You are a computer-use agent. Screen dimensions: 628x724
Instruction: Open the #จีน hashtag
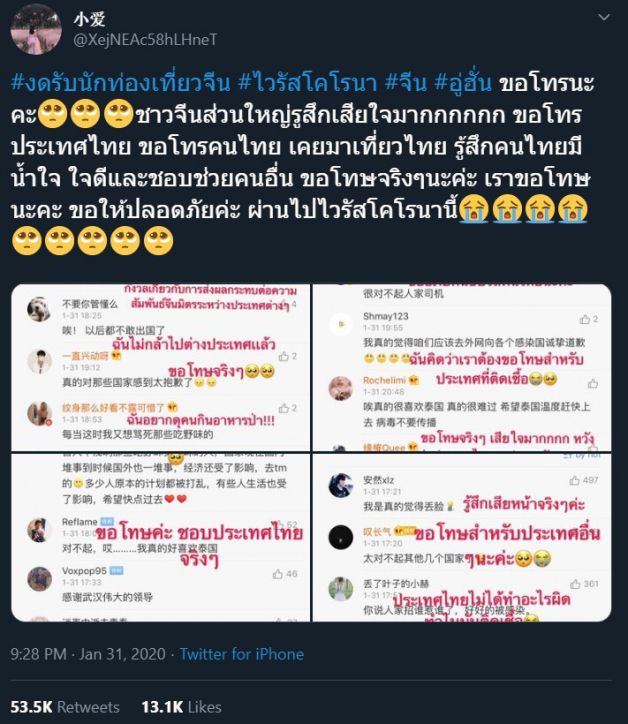click(x=406, y=83)
